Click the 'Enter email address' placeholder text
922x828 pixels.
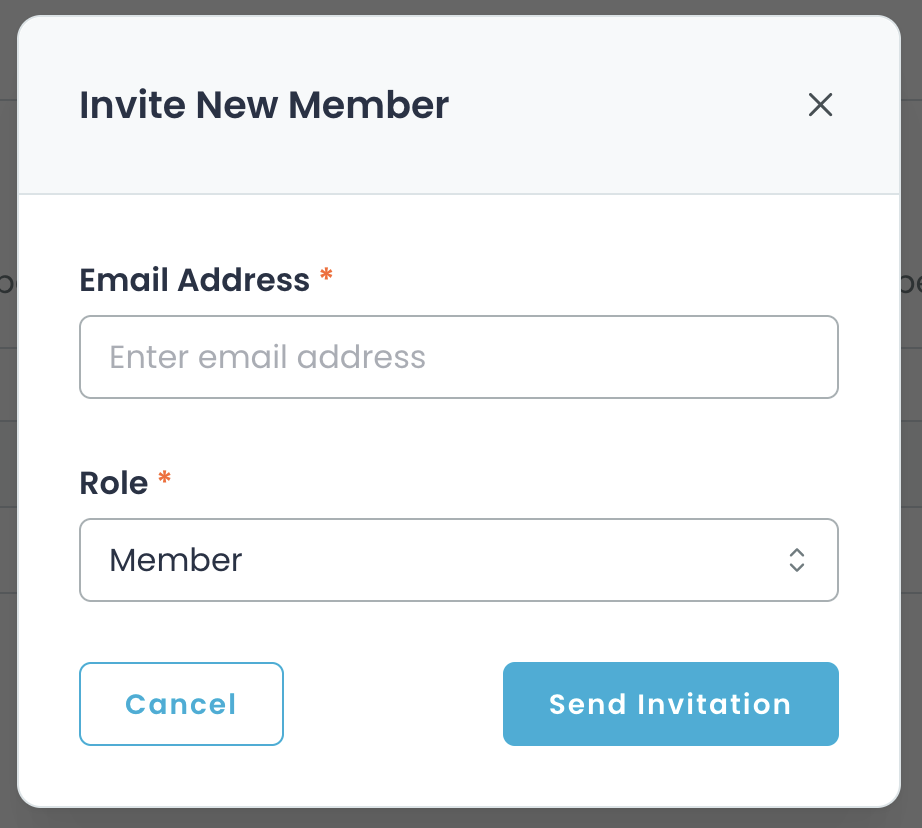(270, 357)
